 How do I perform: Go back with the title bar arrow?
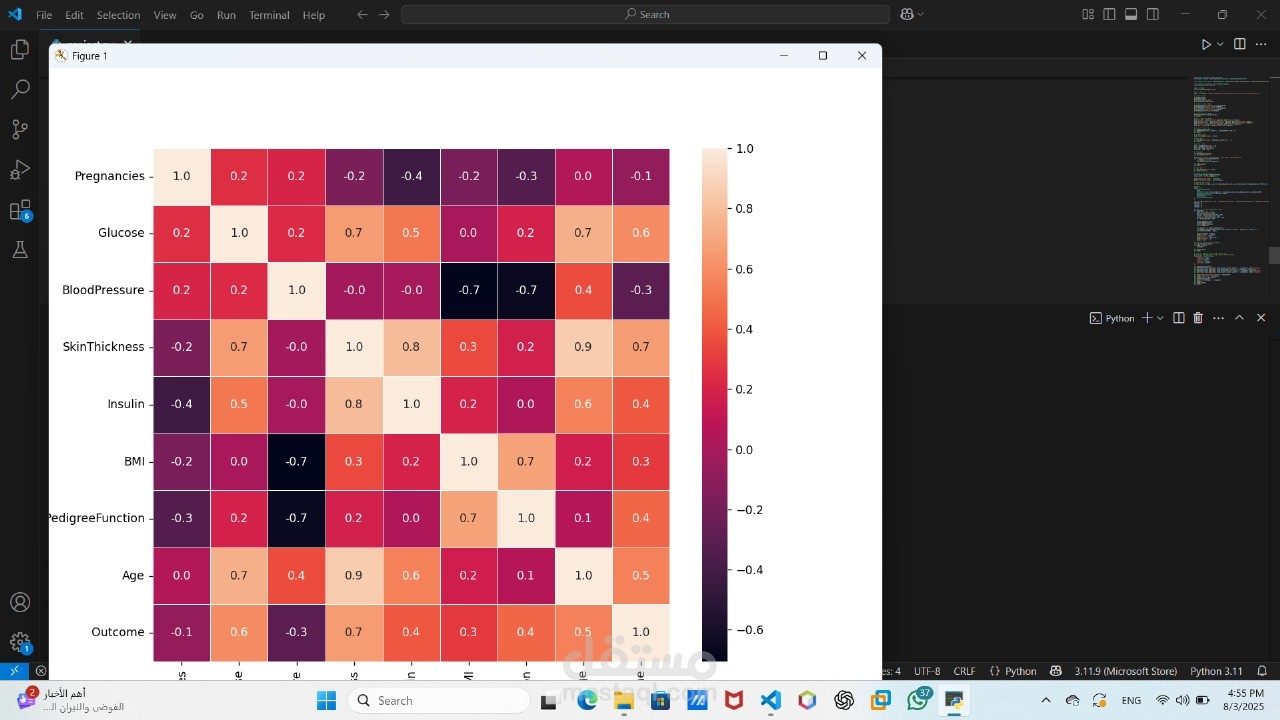point(362,14)
